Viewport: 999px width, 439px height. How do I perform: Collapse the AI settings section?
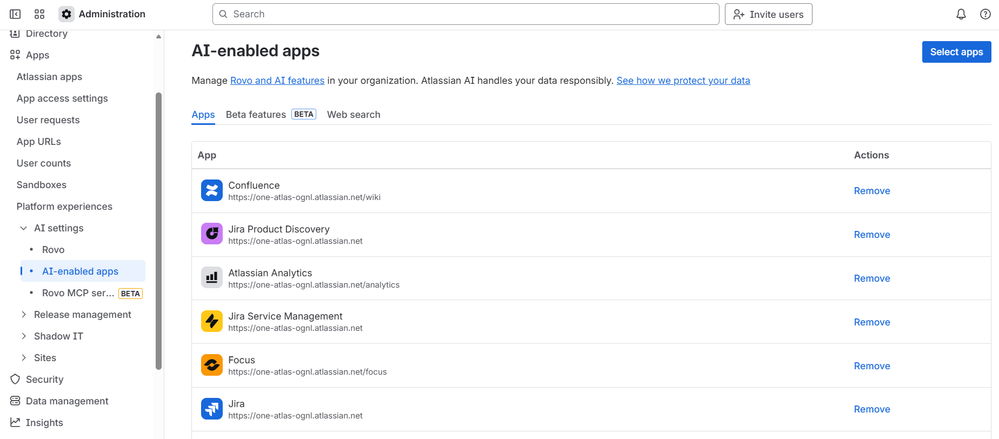point(24,228)
